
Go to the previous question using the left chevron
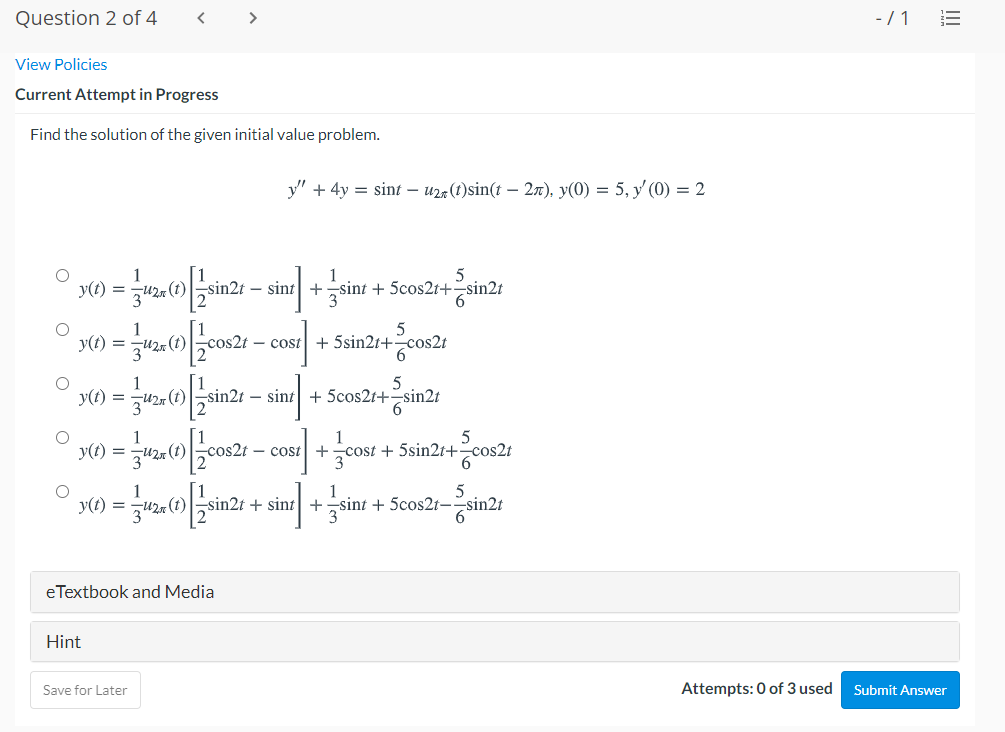pos(199,17)
